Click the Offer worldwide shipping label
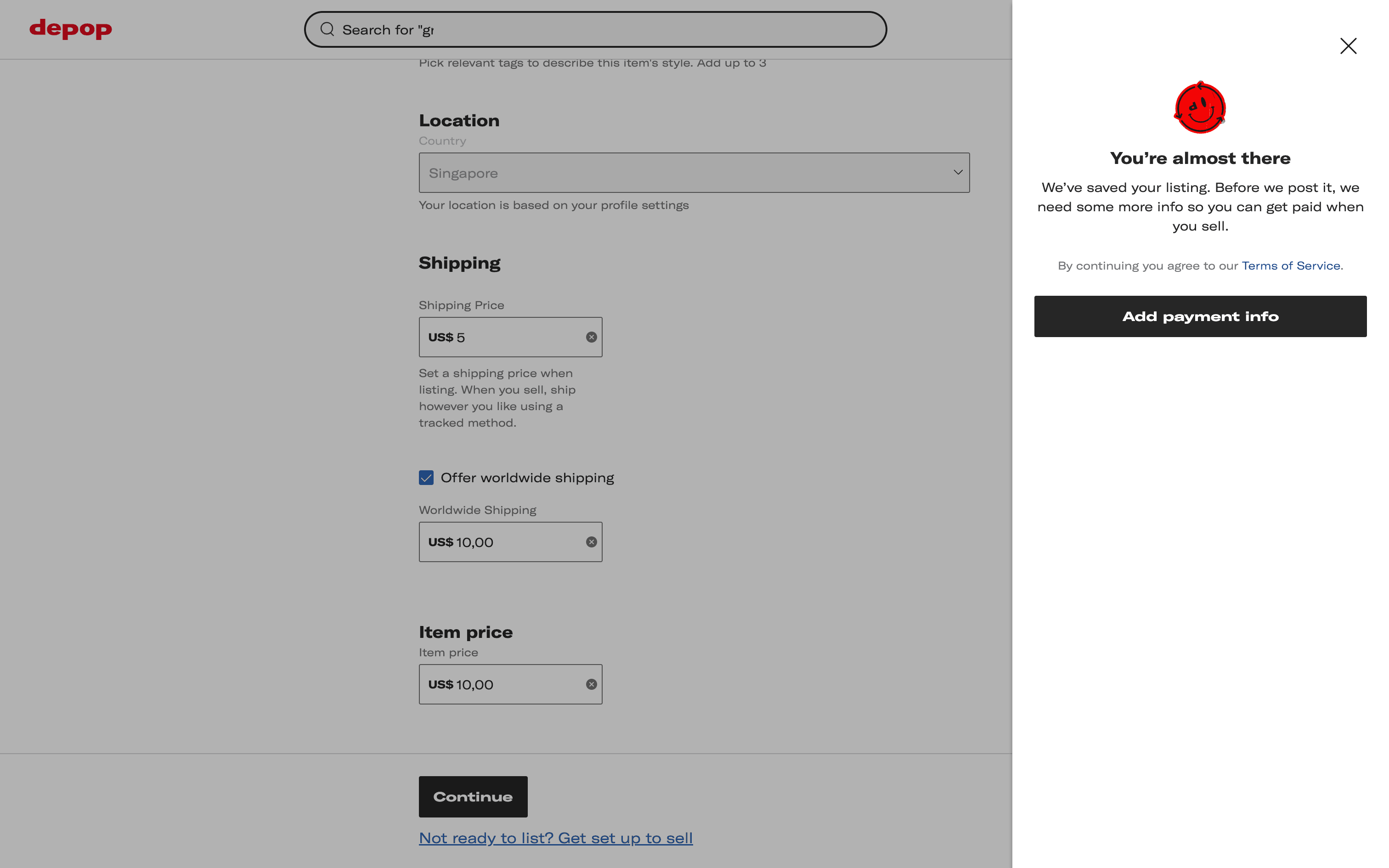This screenshot has width=1389, height=868. (527, 478)
